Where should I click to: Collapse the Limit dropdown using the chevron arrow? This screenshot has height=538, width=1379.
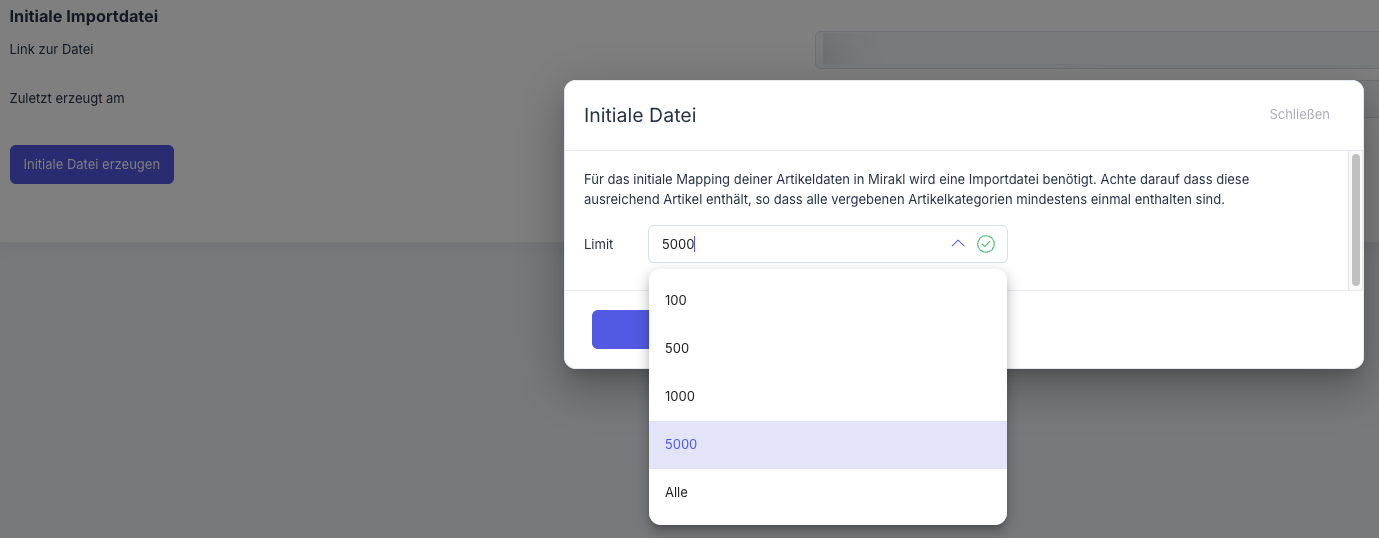957,244
